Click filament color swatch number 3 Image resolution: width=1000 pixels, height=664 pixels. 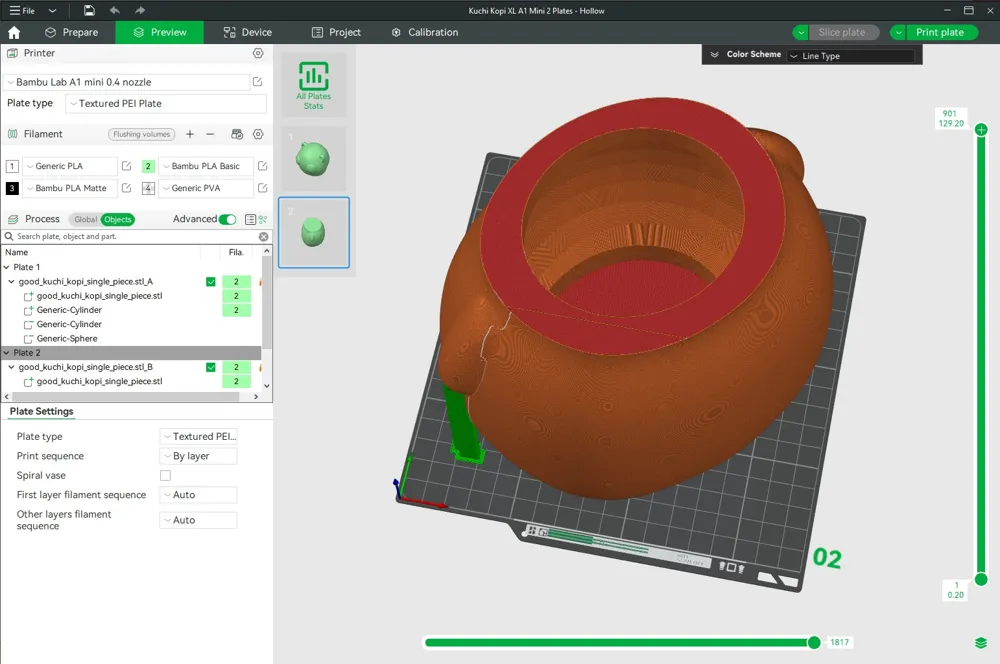click(12, 188)
